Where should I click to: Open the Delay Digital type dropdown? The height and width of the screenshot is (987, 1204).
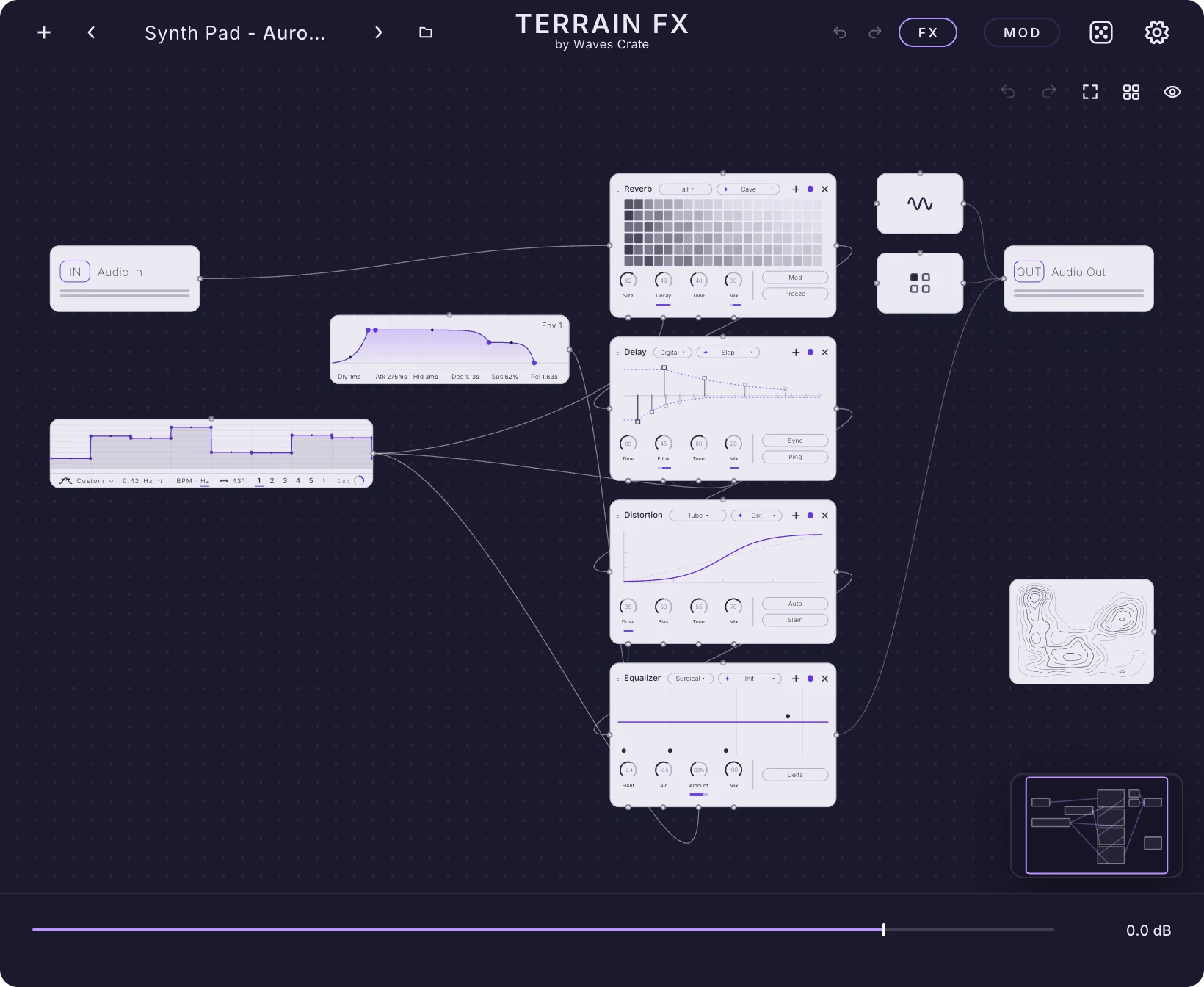(x=672, y=352)
